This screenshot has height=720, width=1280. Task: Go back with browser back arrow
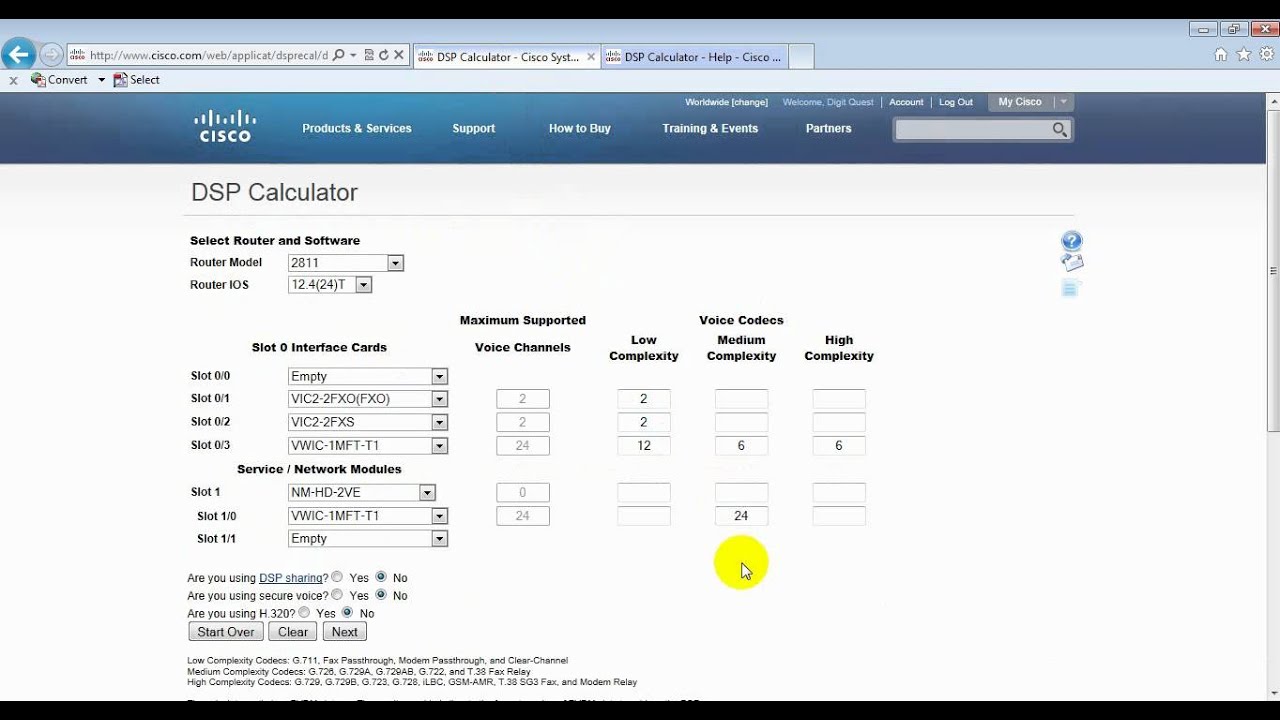click(18, 55)
